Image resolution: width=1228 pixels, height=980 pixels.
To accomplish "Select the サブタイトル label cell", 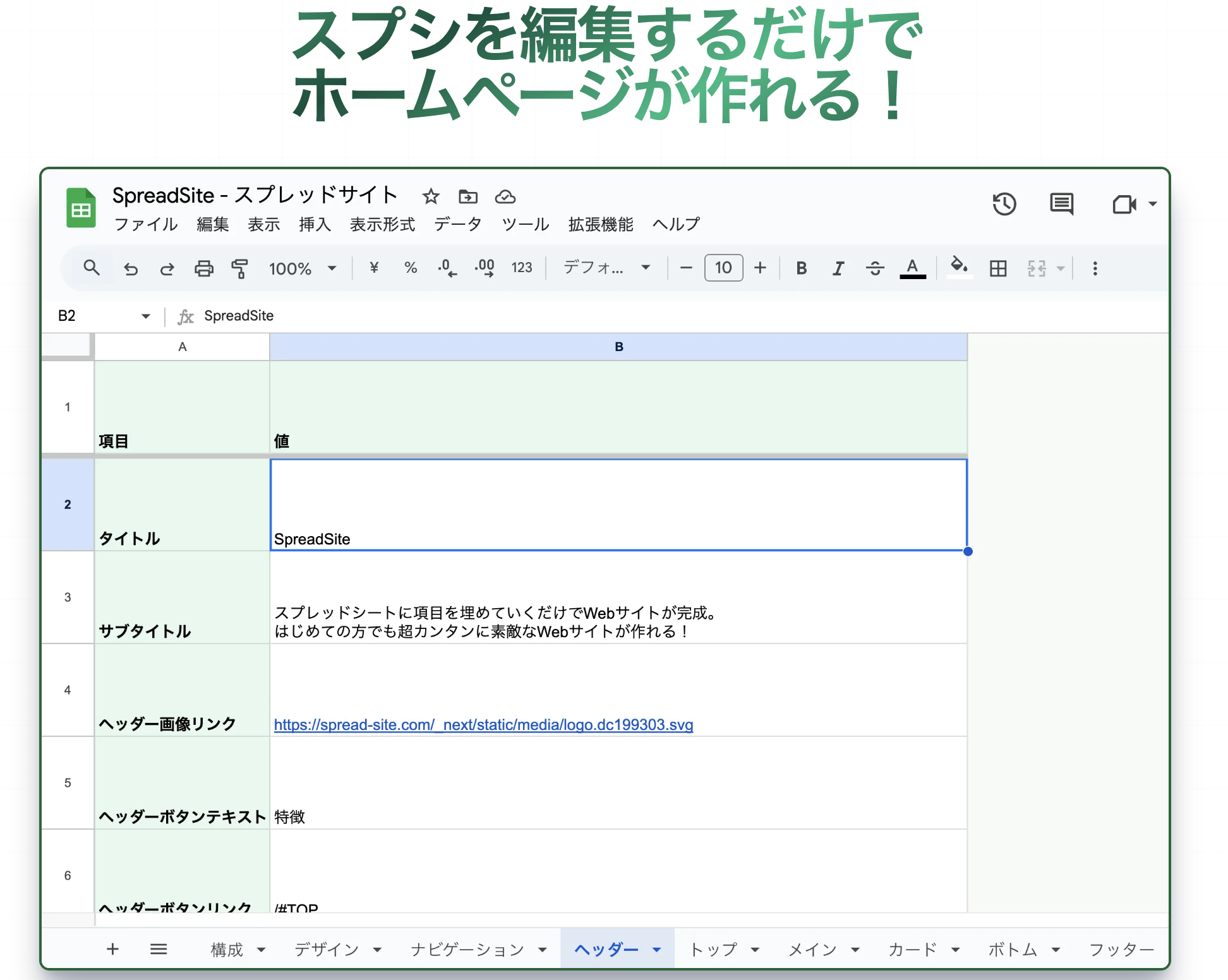I will (x=183, y=597).
